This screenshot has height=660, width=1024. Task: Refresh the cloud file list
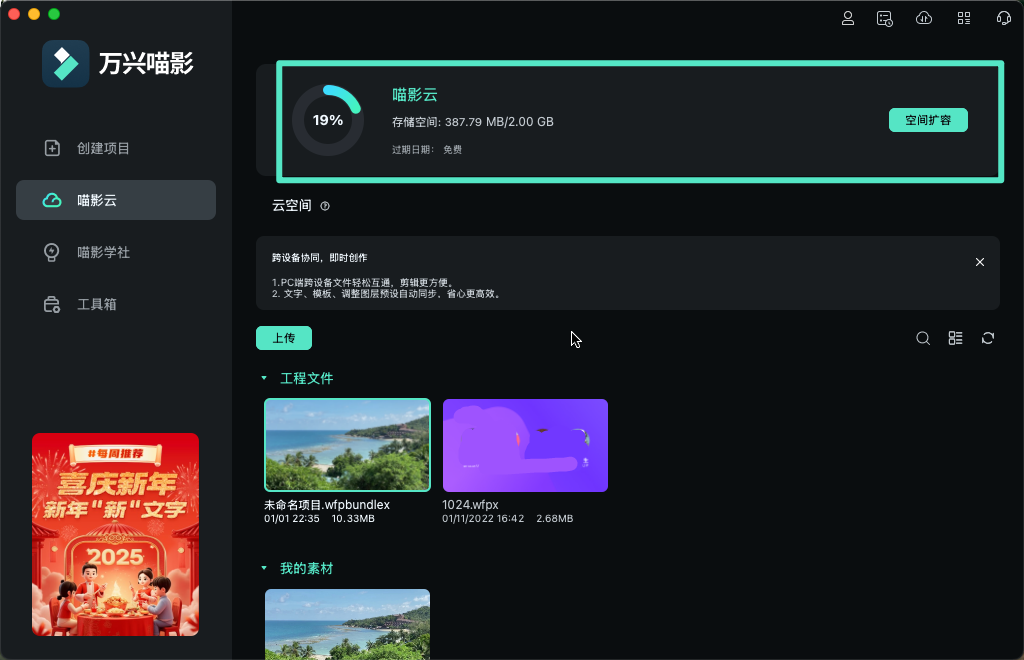tap(987, 338)
